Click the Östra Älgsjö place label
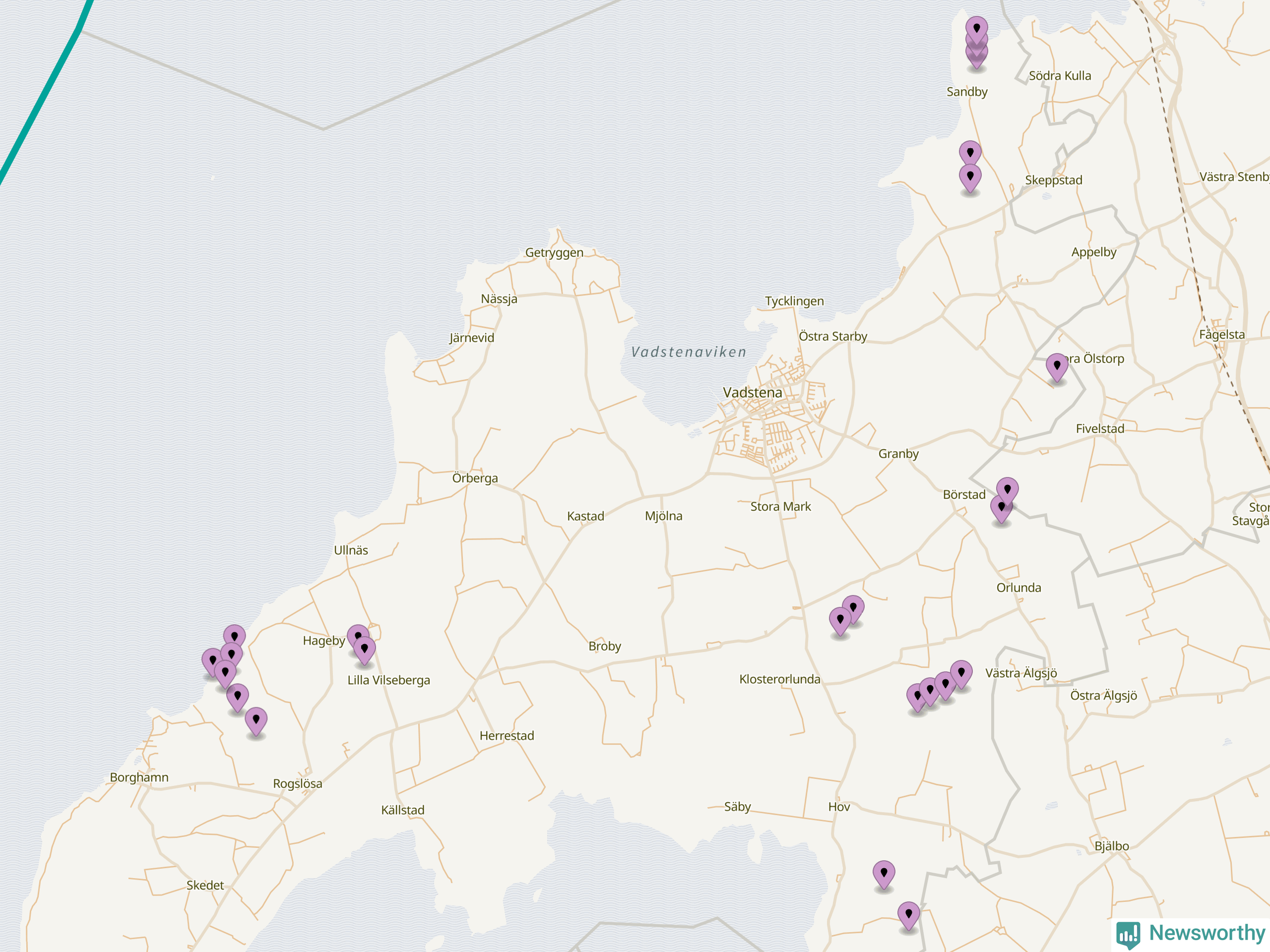Image resolution: width=1270 pixels, height=952 pixels. tap(1103, 696)
